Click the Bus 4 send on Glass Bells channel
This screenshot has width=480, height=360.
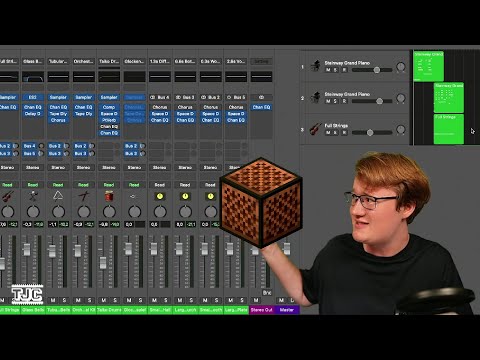click(30, 146)
